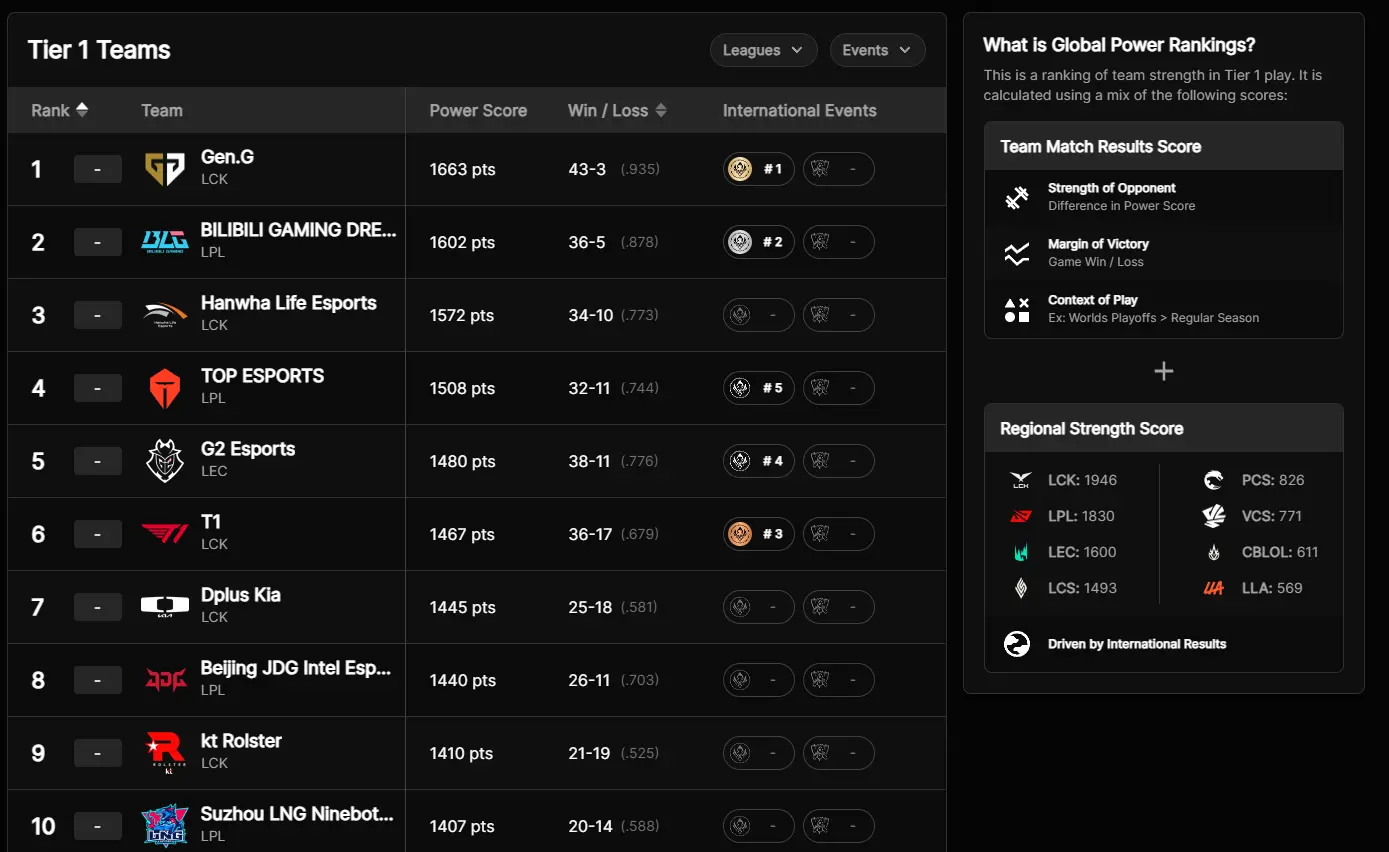The width and height of the screenshot is (1389, 852).
Task: Click Gen.G's MSI #1 badge
Action: tap(759, 169)
